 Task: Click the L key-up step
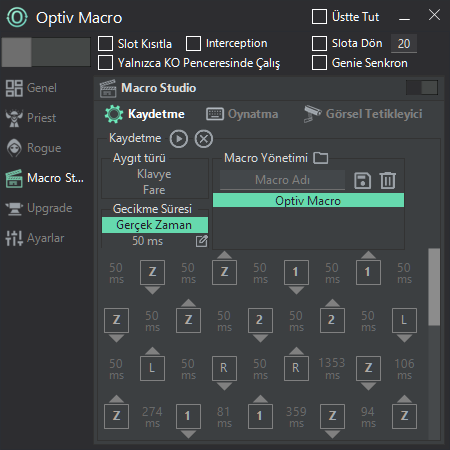(x=152, y=368)
